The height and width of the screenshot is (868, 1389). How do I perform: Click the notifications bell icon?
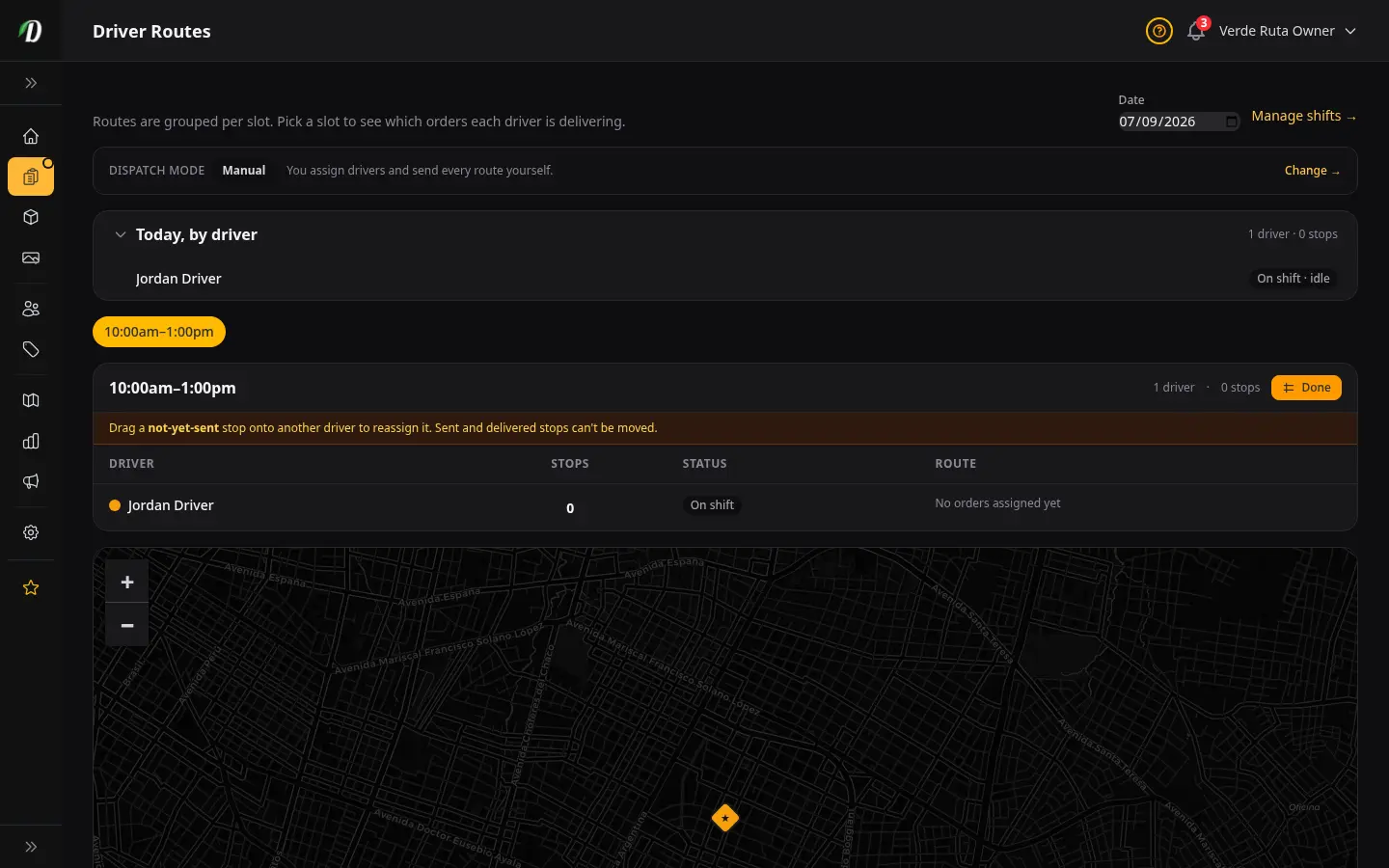click(1196, 31)
